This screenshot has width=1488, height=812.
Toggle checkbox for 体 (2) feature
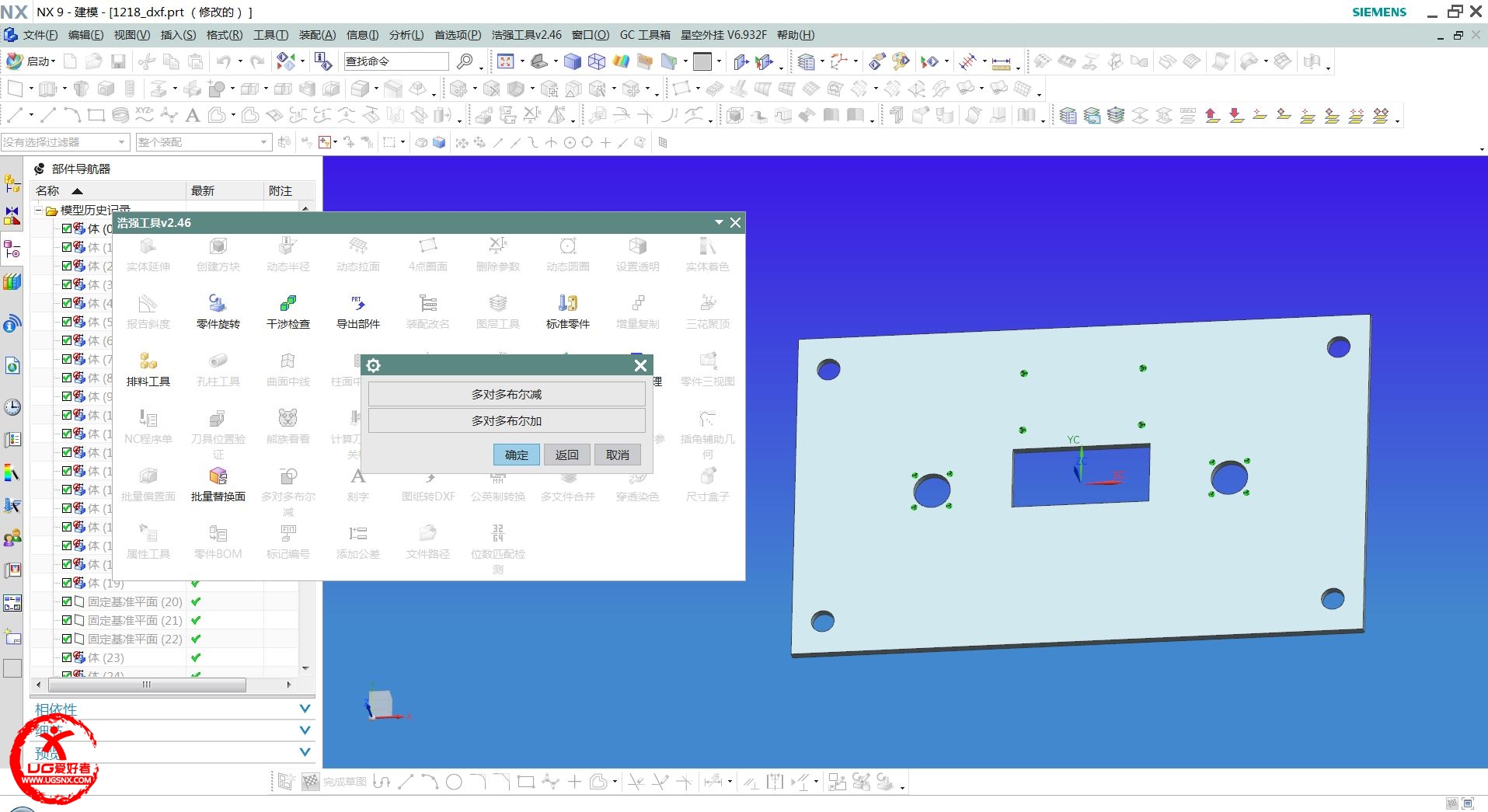(x=67, y=266)
